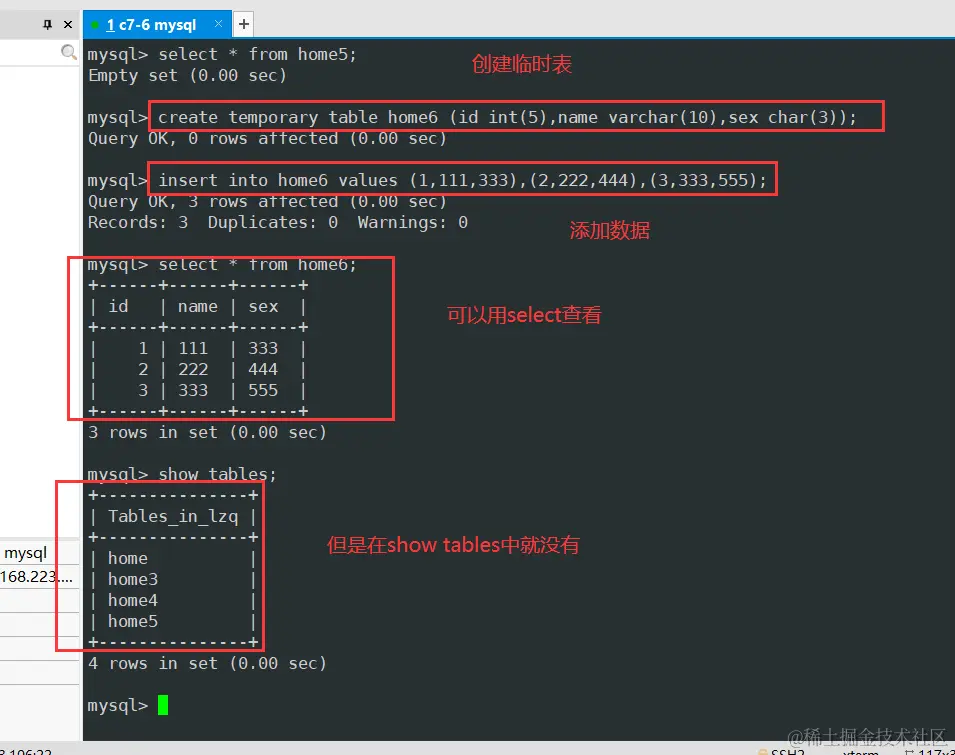
Task: Click the 'insert into home6 values' command line
Action: click(x=462, y=180)
